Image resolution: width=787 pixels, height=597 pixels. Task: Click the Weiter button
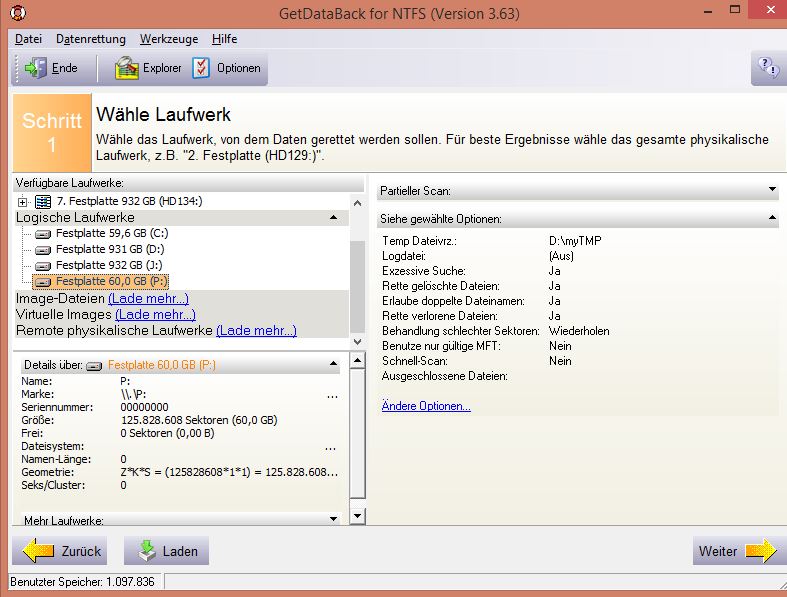tap(738, 551)
